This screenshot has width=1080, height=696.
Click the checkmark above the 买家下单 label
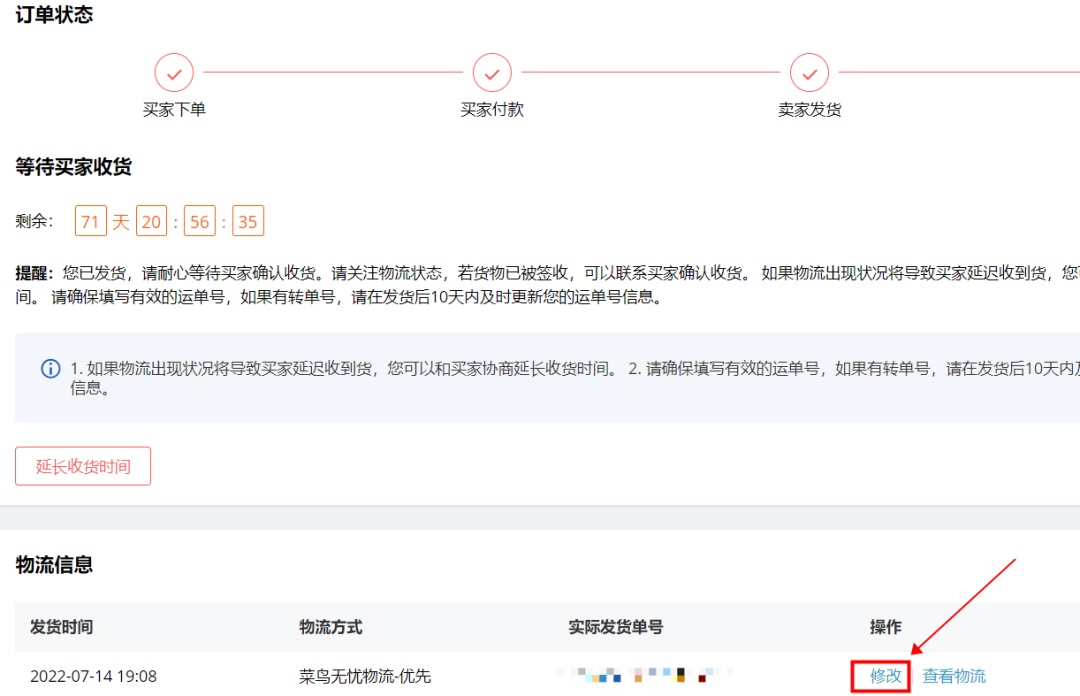click(x=174, y=73)
